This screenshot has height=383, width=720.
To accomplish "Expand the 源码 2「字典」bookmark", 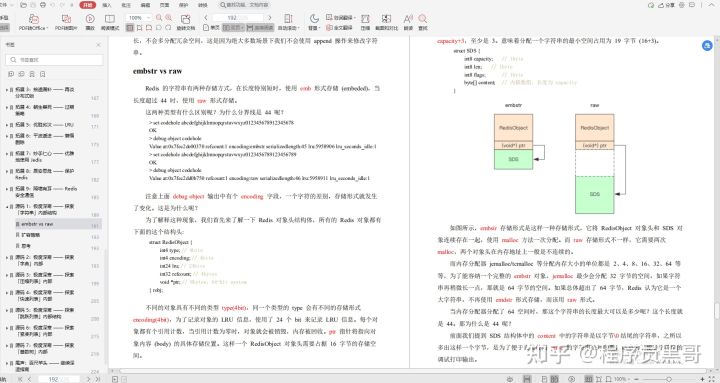I will (6, 258).
